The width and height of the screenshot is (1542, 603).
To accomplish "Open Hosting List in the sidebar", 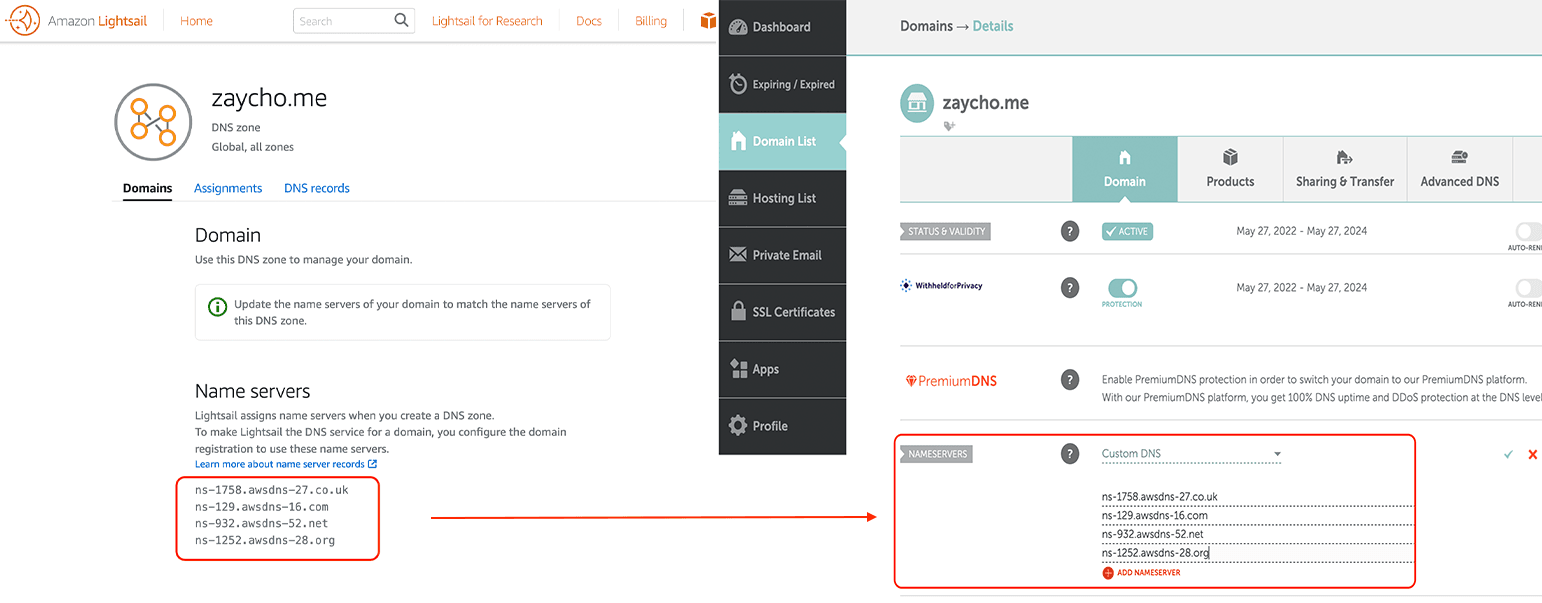I will click(782, 198).
